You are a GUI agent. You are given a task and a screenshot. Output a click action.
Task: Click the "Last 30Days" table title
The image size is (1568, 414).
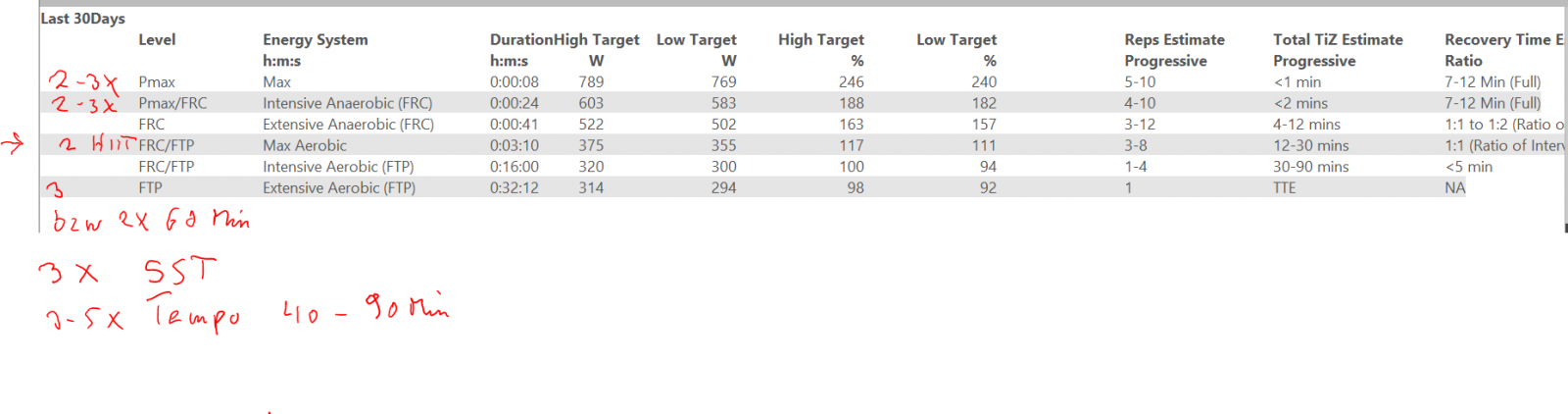coord(82,19)
